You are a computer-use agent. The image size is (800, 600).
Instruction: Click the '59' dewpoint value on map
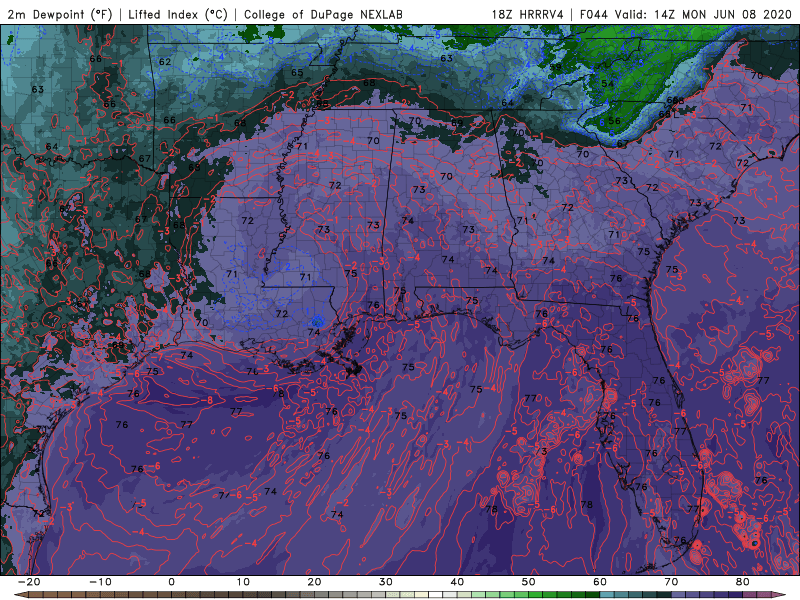click(555, 67)
